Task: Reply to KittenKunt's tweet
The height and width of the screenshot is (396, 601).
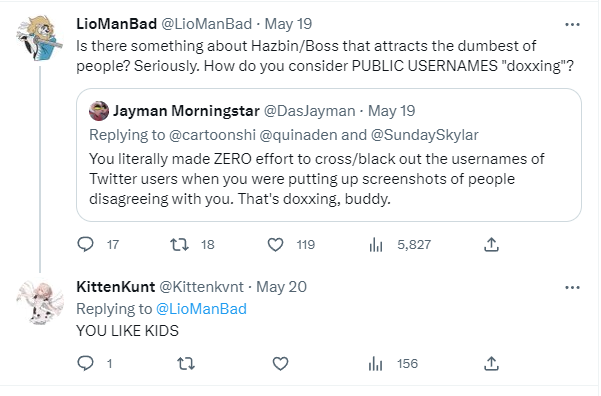Action: tap(85, 363)
